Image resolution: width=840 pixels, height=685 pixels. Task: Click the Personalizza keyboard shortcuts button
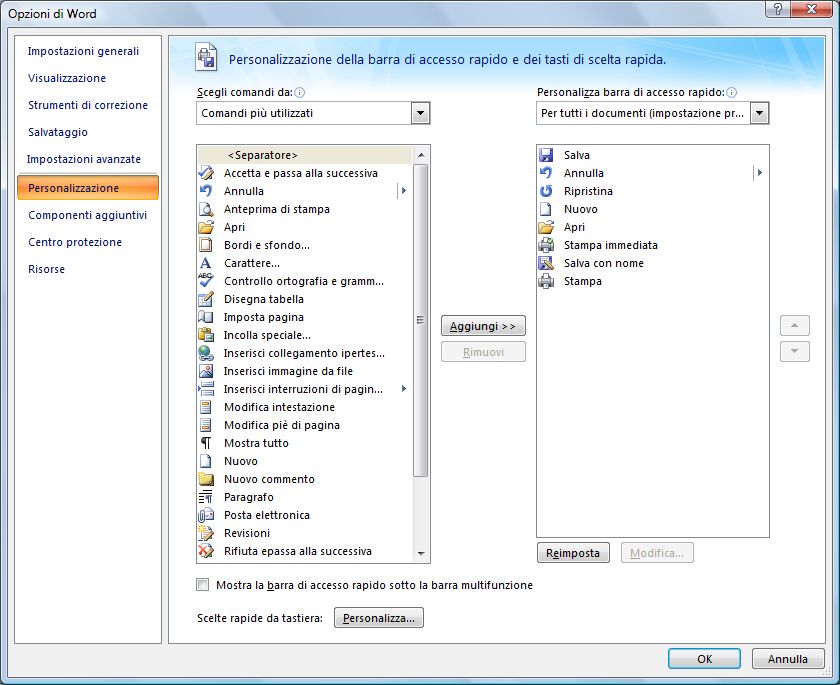pyautogui.click(x=379, y=618)
